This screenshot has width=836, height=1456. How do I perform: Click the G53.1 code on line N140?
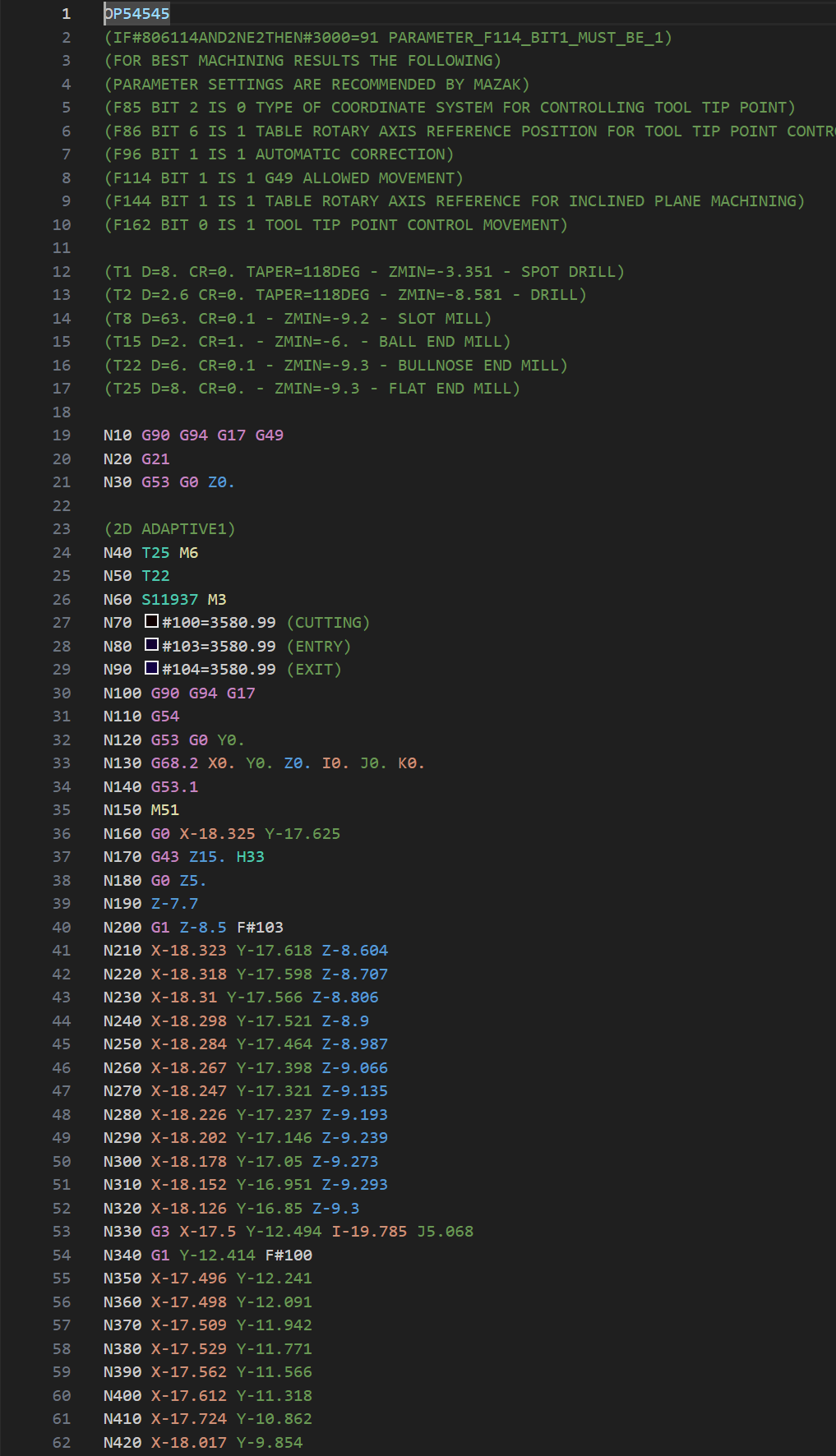tap(174, 787)
